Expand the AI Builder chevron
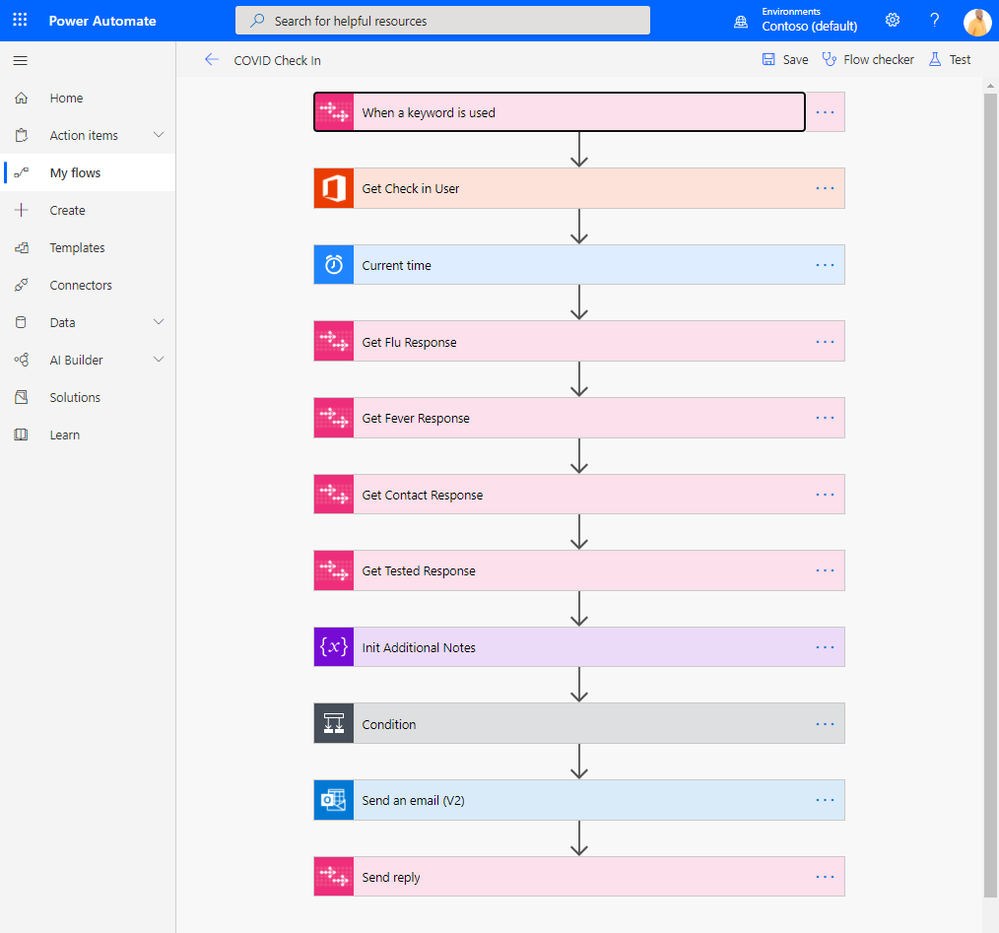This screenshot has height=933, width=999. pos(159,359)
